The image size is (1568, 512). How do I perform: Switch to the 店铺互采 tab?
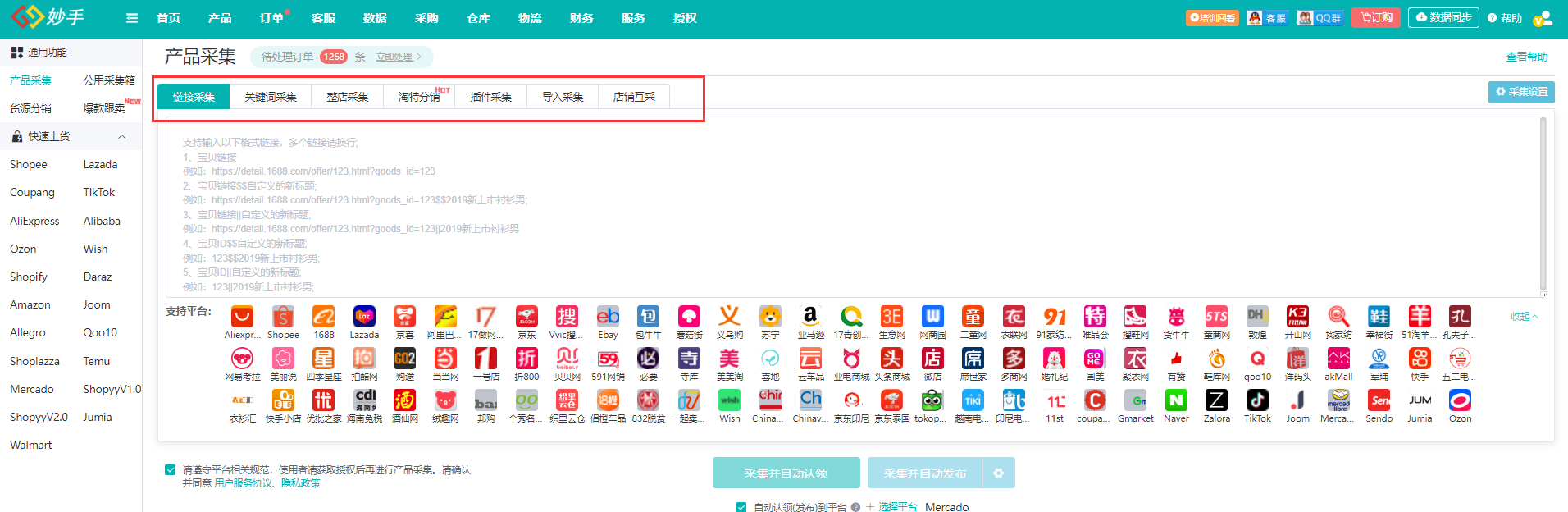coord(634,97)
